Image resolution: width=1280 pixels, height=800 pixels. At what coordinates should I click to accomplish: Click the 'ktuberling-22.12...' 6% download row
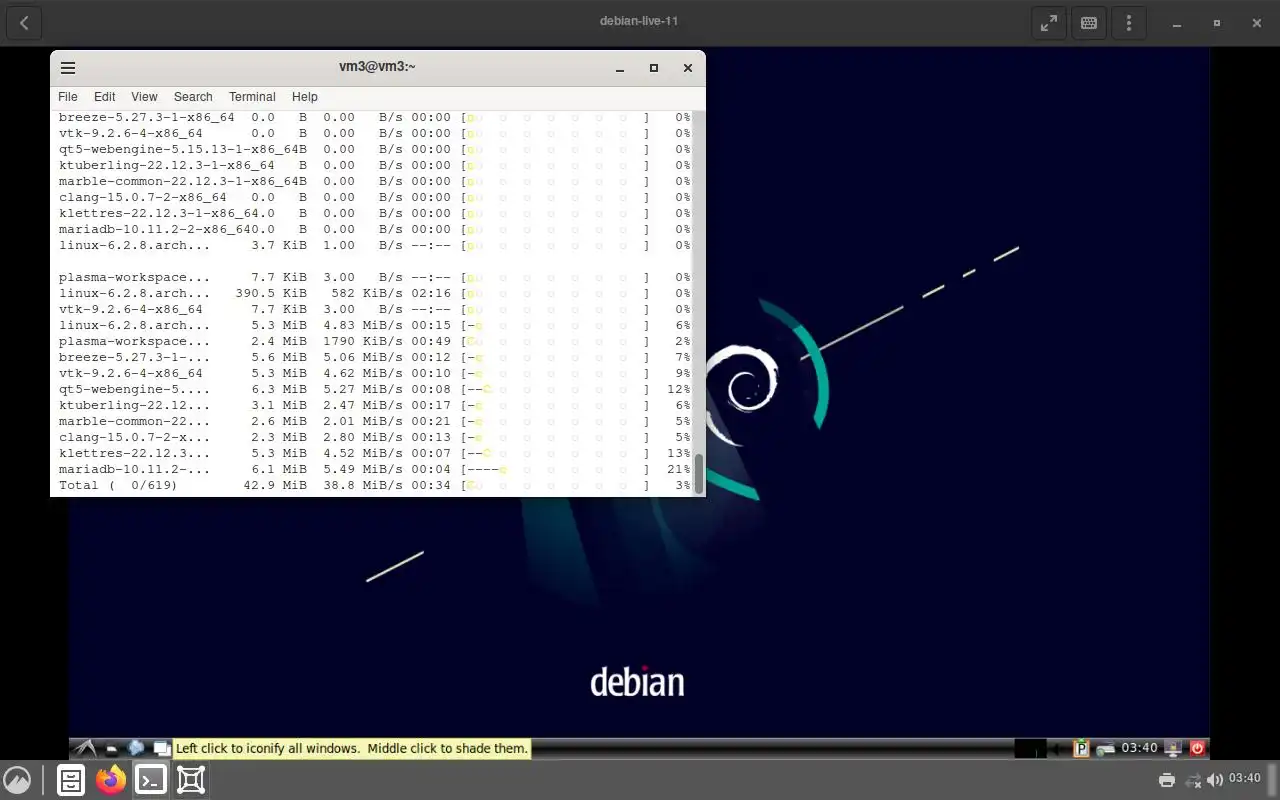tap(375, 405)
